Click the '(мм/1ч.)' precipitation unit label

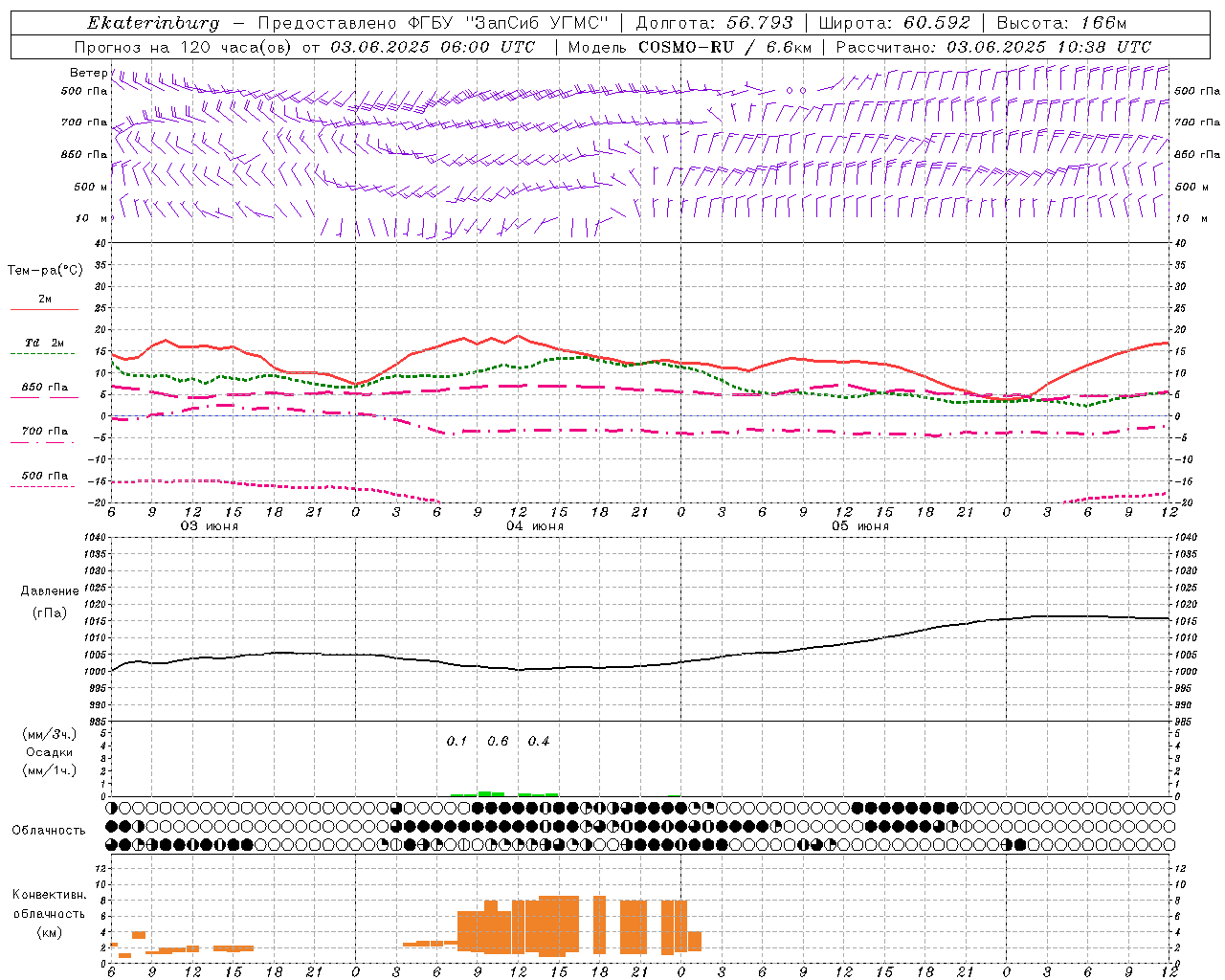pyautogui.click(x=50, y=770)
